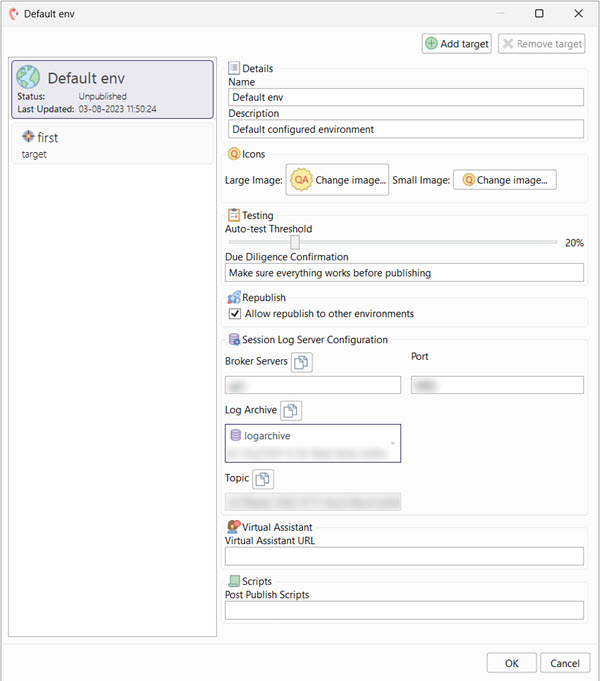Click copy icon next to Broker Servers

tap(301, 362)
